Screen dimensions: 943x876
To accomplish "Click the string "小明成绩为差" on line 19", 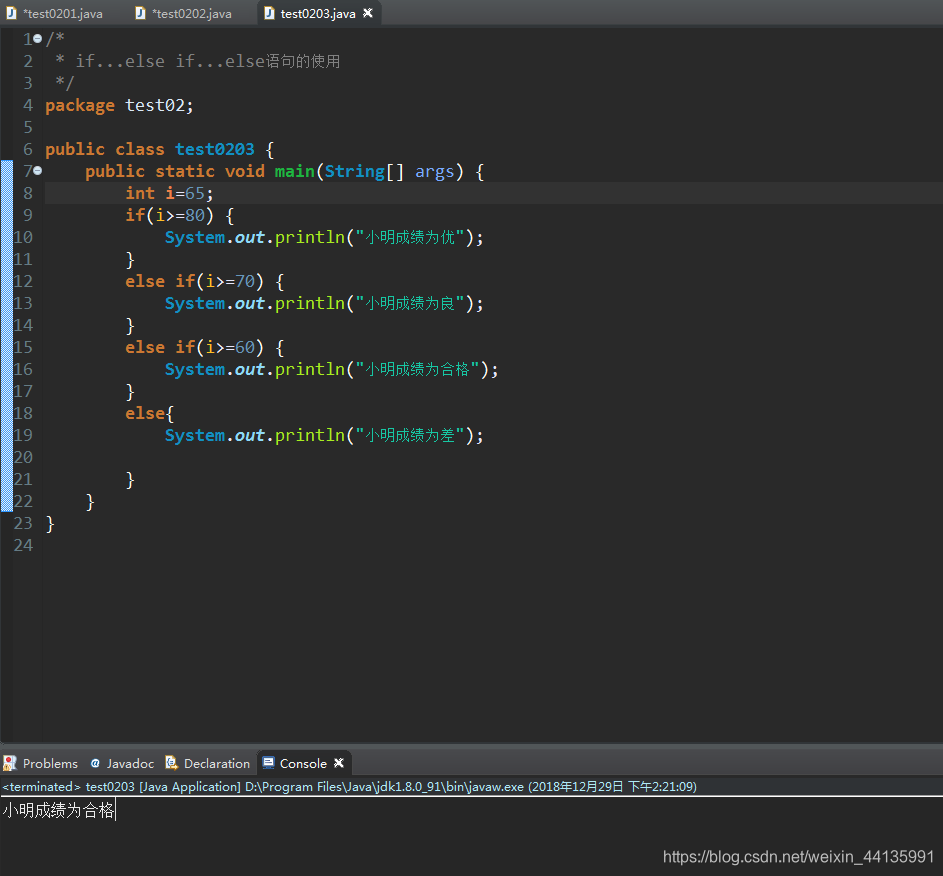I will tap(410, 435).
